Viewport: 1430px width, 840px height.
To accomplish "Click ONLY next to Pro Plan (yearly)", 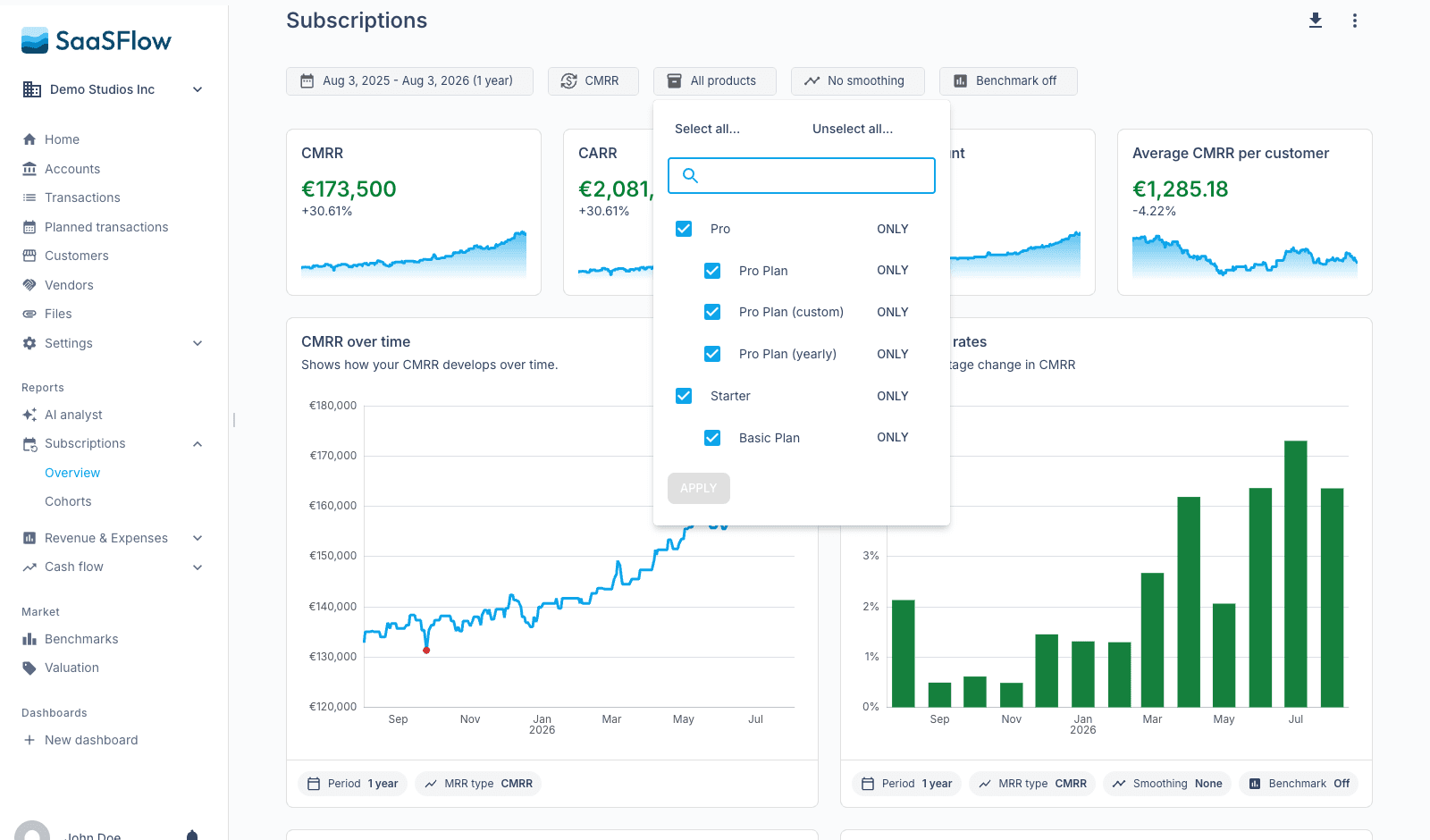I will click(x=893, y=354).
